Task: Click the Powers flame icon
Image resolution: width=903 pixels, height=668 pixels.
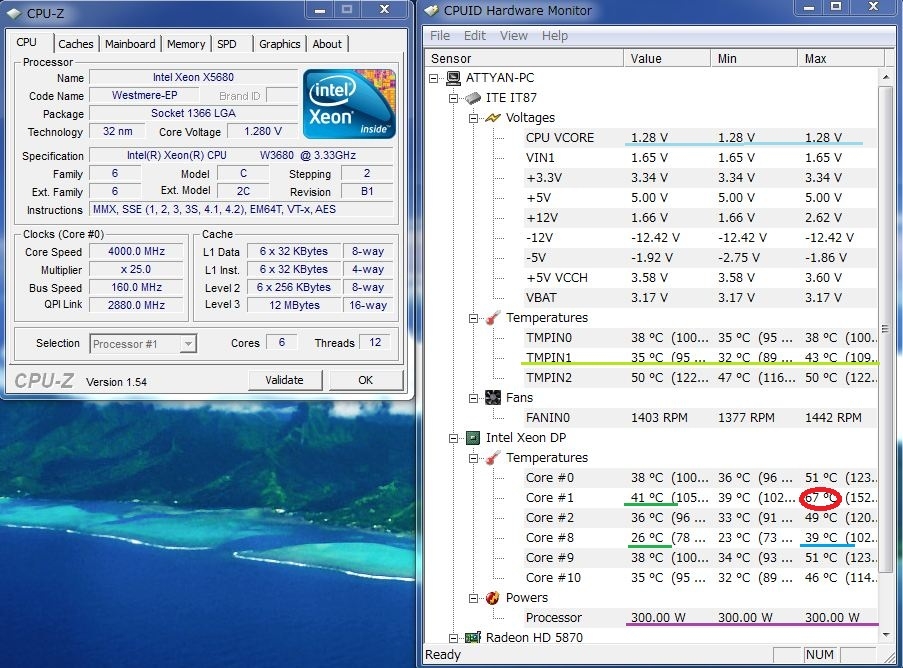Action: coord(493,598)
